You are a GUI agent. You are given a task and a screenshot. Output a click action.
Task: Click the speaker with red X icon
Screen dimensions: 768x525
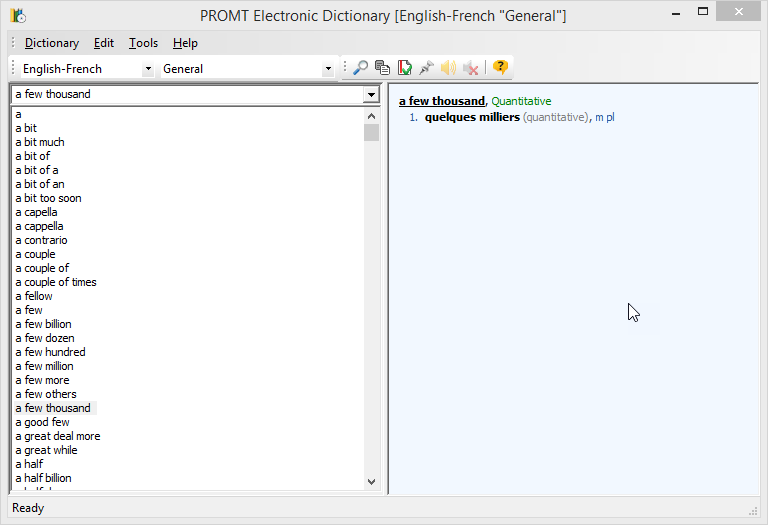(471, 68)
